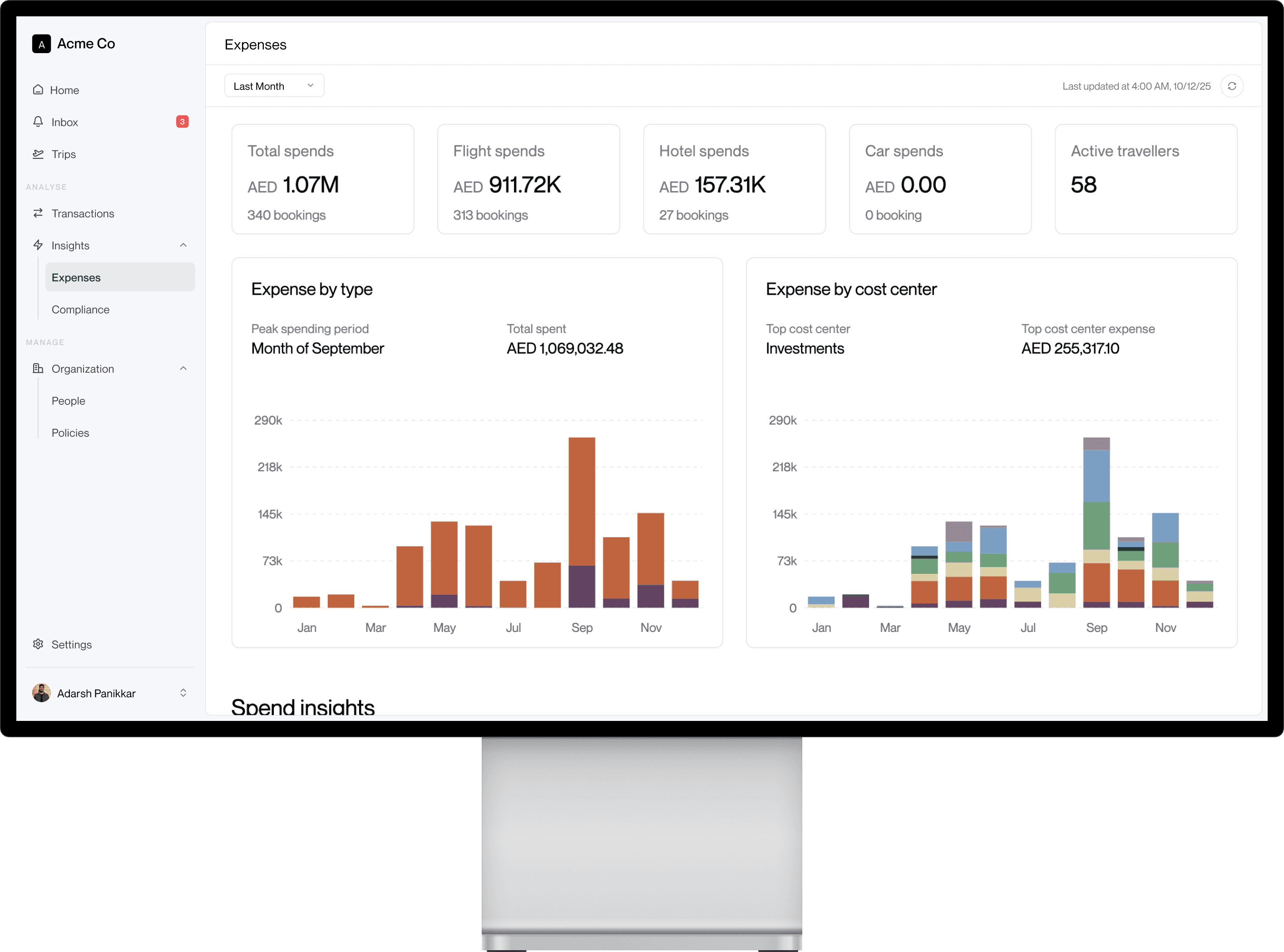Click the Home house icon
This screenshot has width=1284, height=952.
tap(38, 90)
